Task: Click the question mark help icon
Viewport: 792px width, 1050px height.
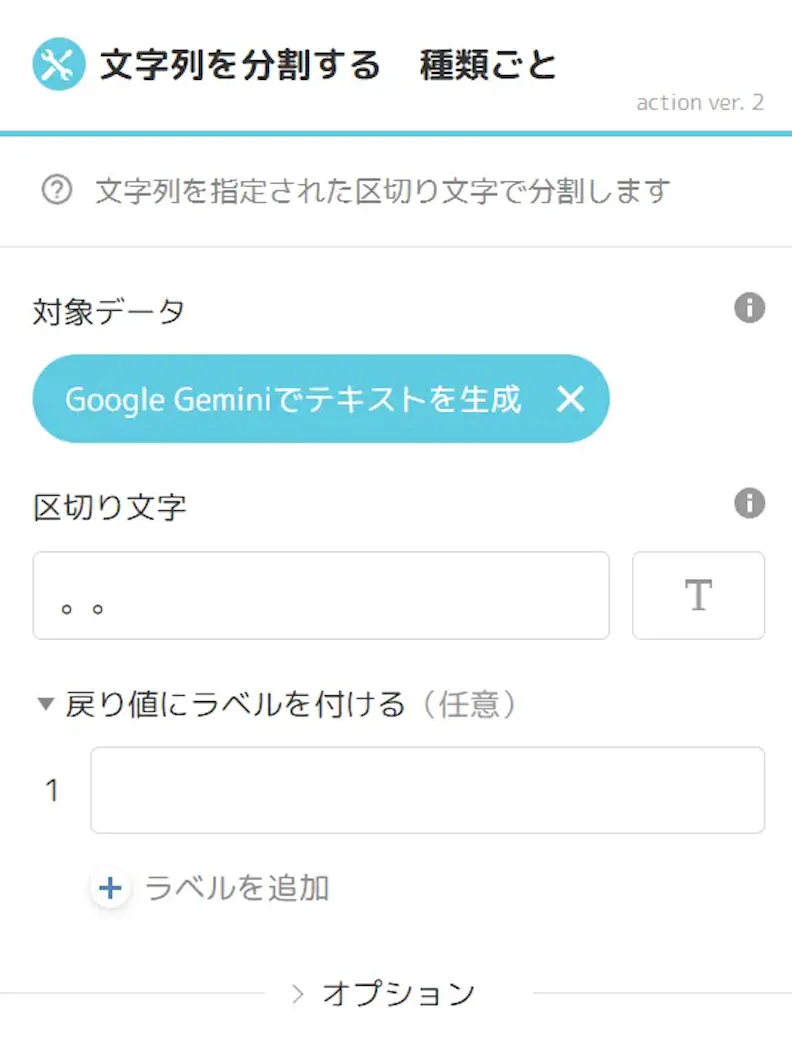Action: tap(57, 190)
